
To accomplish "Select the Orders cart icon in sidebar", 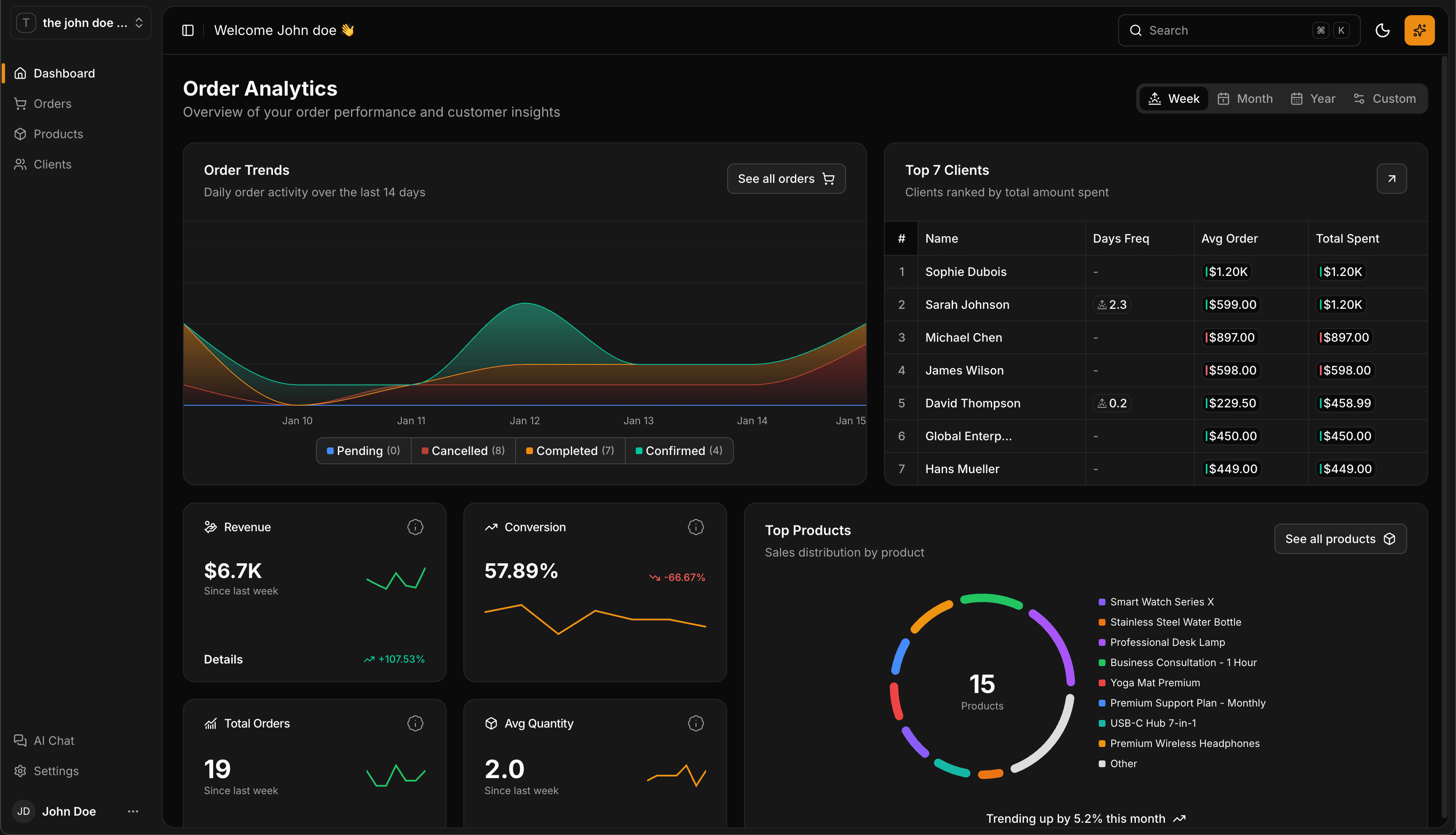I will (21, 103).
